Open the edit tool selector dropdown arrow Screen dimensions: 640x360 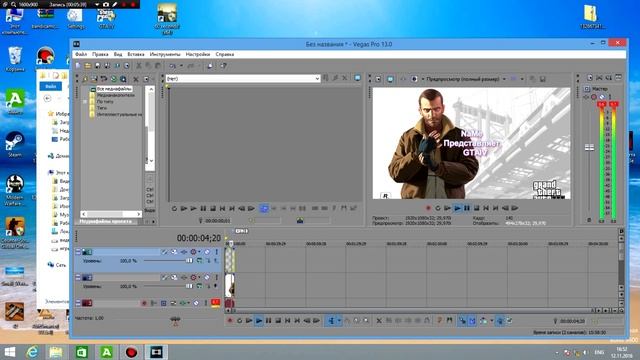pyautogui.click(x=339, y=321)
